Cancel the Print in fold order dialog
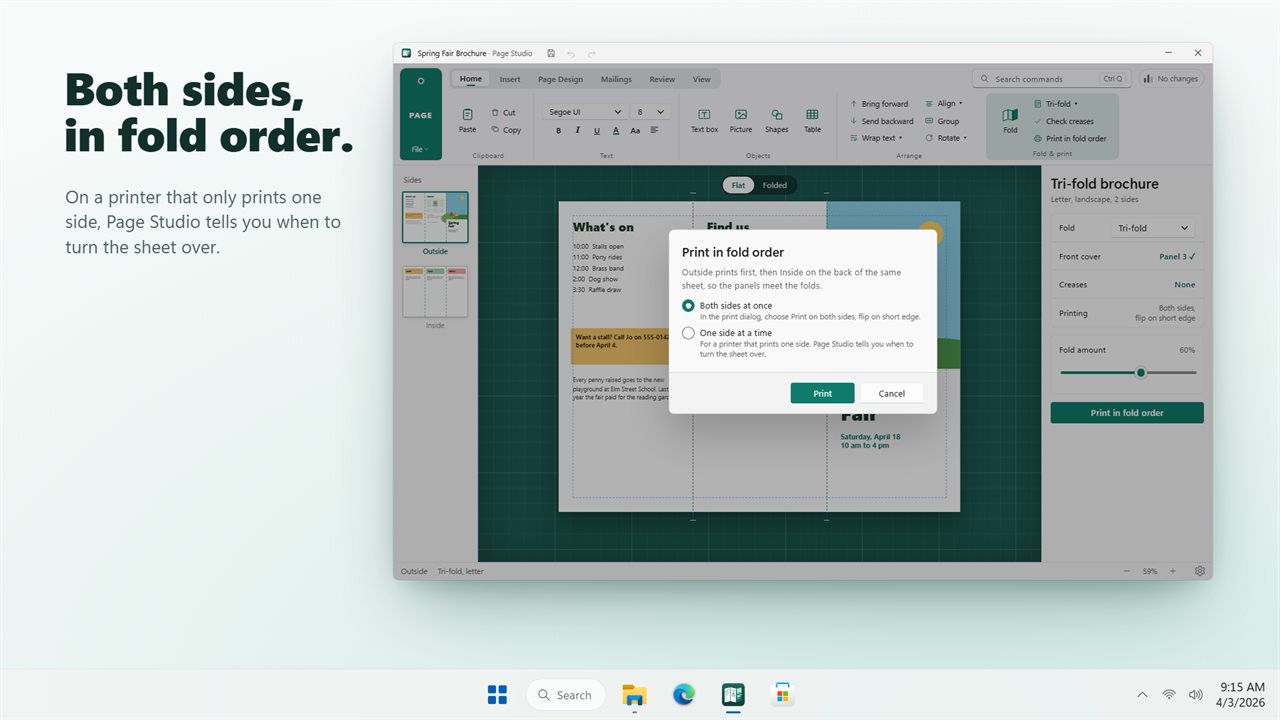This screenshot has width=1280, height=720. 892,393
